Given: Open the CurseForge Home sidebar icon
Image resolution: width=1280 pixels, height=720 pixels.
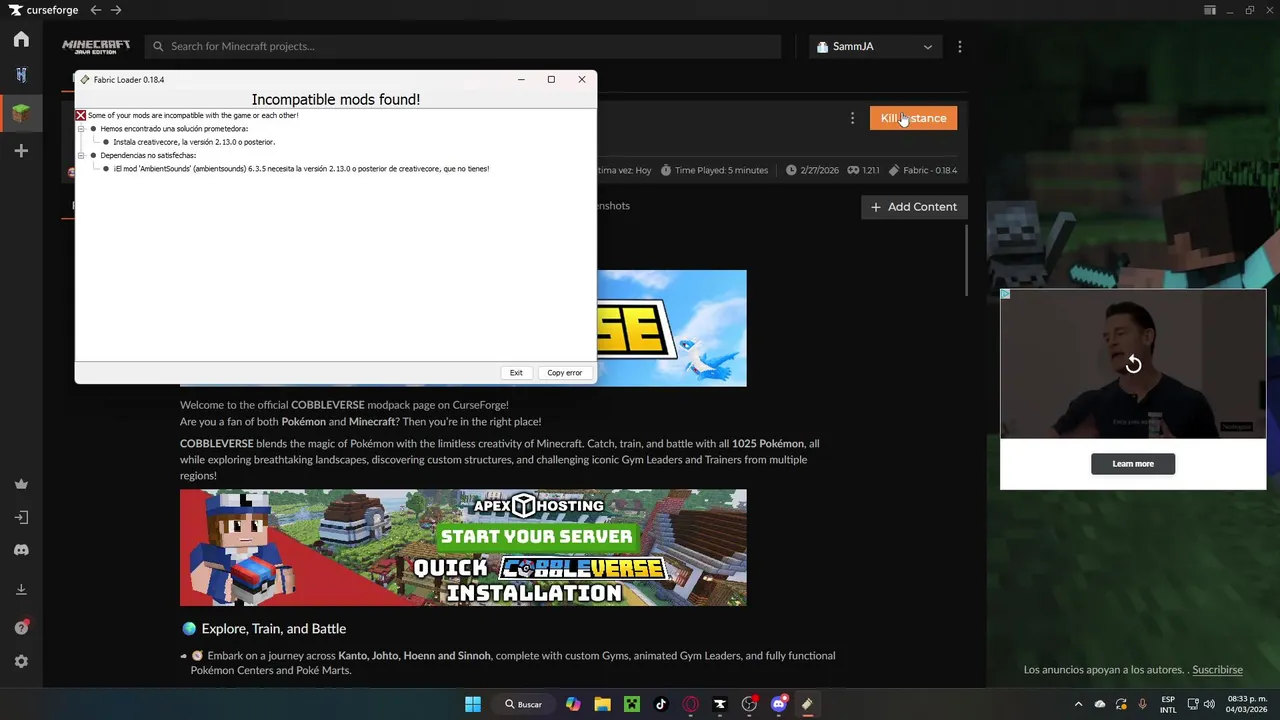Looking at the screenshot, I should click(21, 40).
